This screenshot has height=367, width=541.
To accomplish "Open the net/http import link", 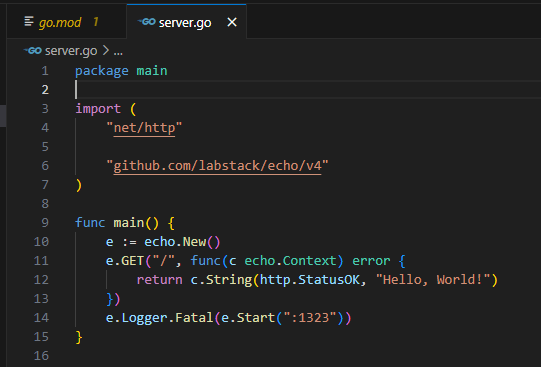I will tap(144, 128).
